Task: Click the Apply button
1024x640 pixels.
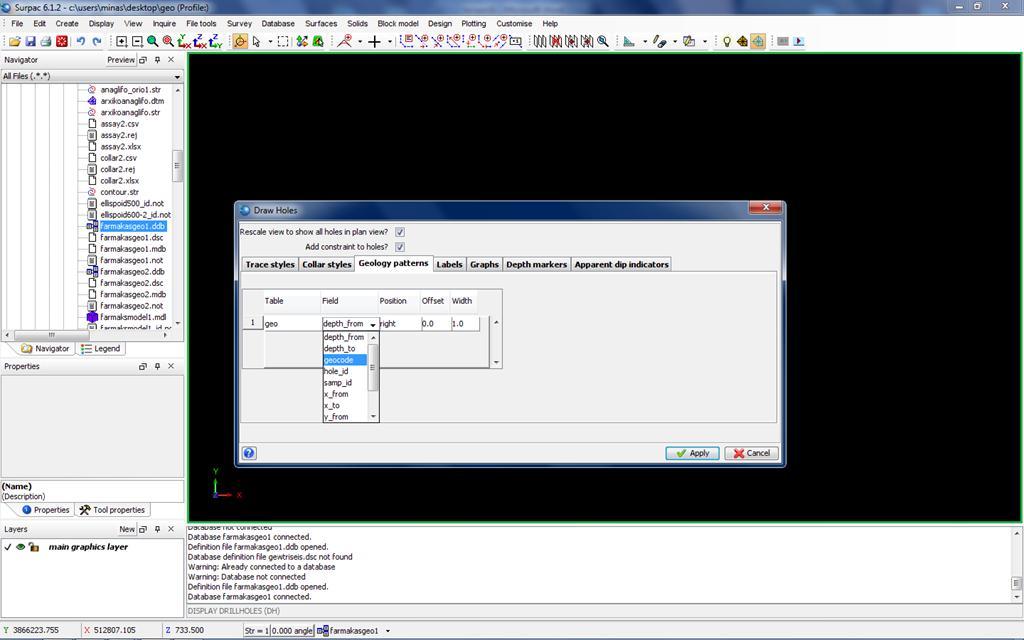Action: [x=692, y=453]
